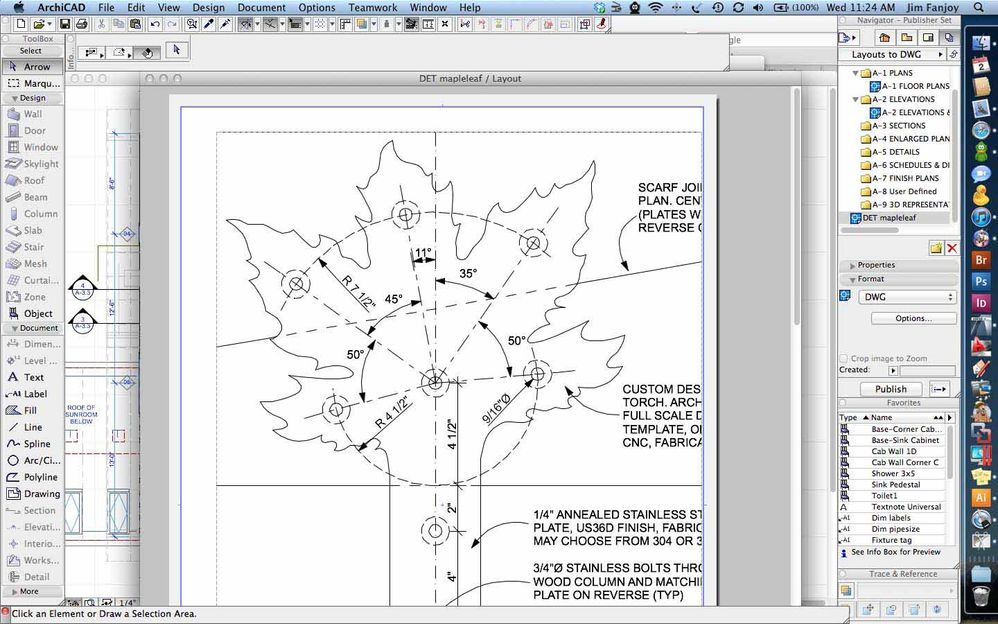Click the Undo arrow icon
Image resolution: width=998 pixels, height=624 pixels.
click(x=155, y=24)
